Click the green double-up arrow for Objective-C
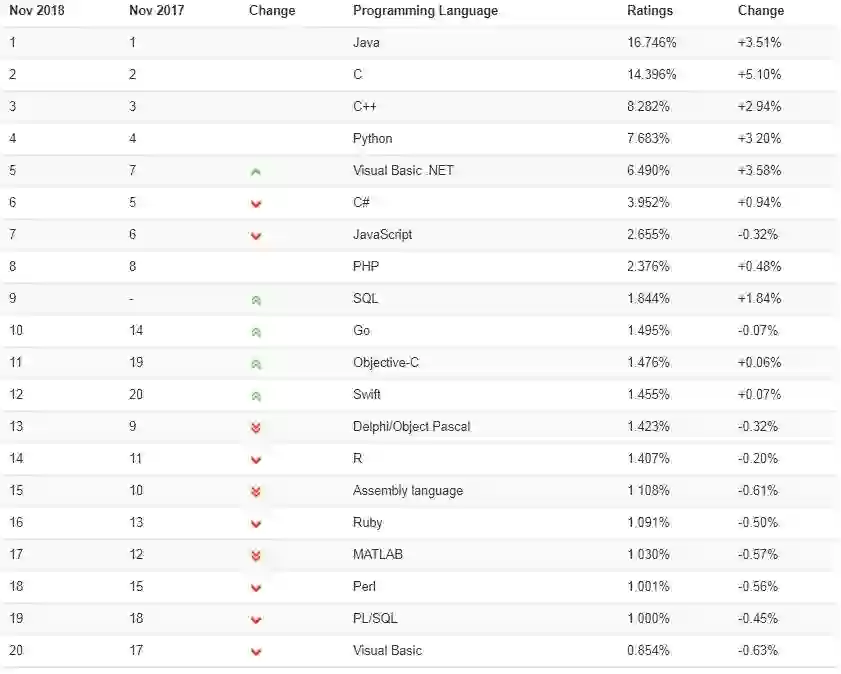This screenshot has width=841, height=674. coord(256,364)
